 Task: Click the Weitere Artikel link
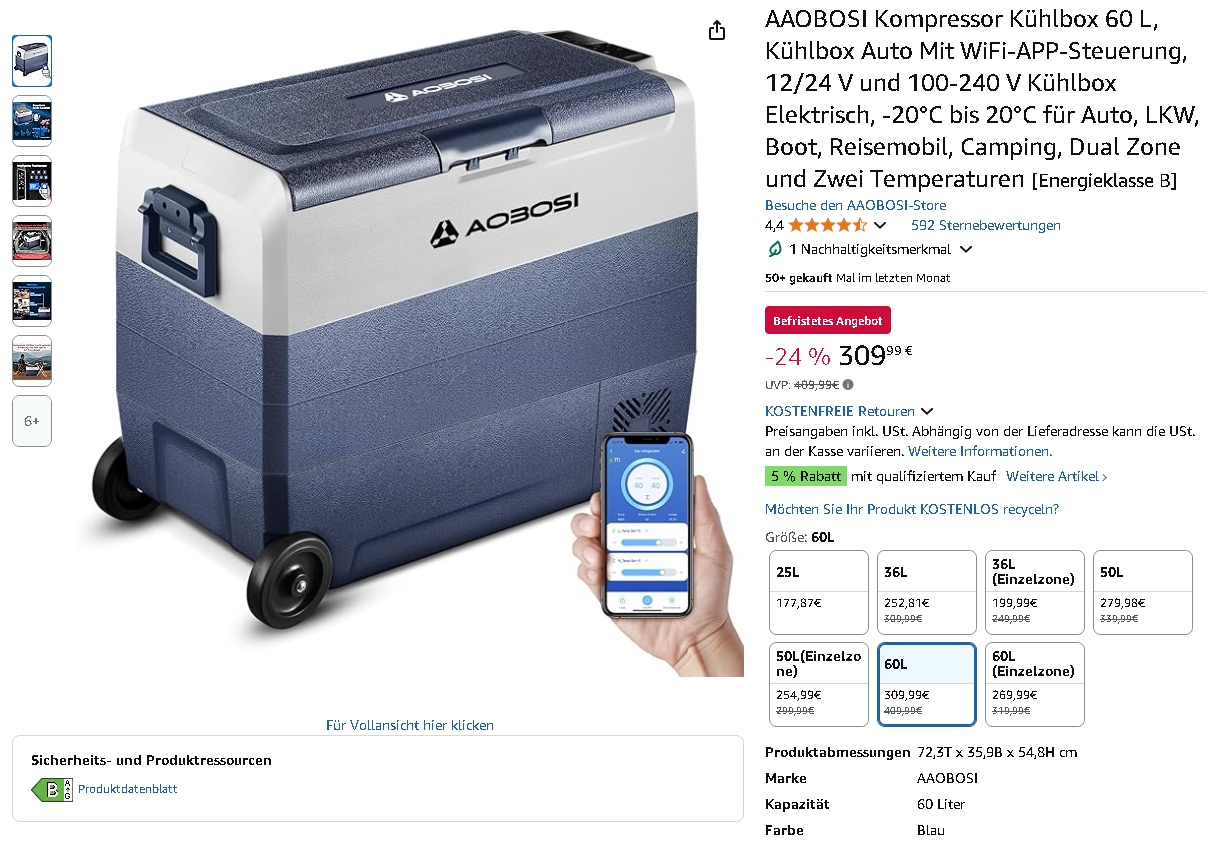pyautogui.click(x=1057, y=476)
